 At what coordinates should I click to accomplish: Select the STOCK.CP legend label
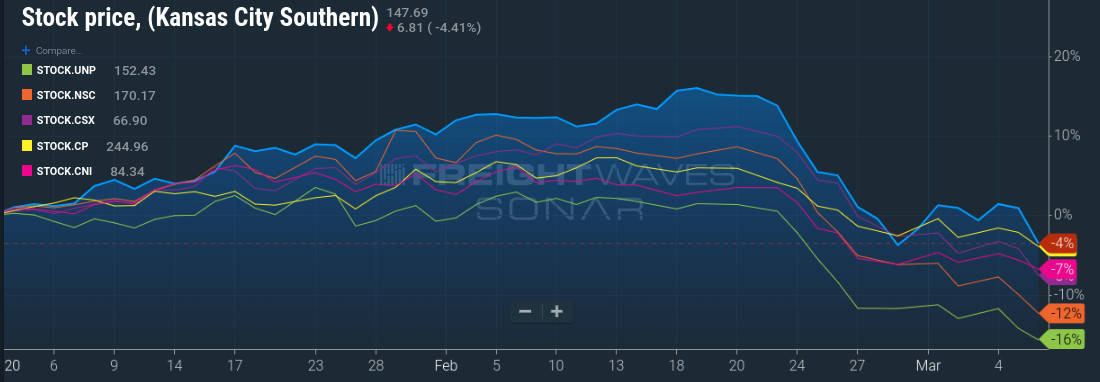[x=62, y=146]
